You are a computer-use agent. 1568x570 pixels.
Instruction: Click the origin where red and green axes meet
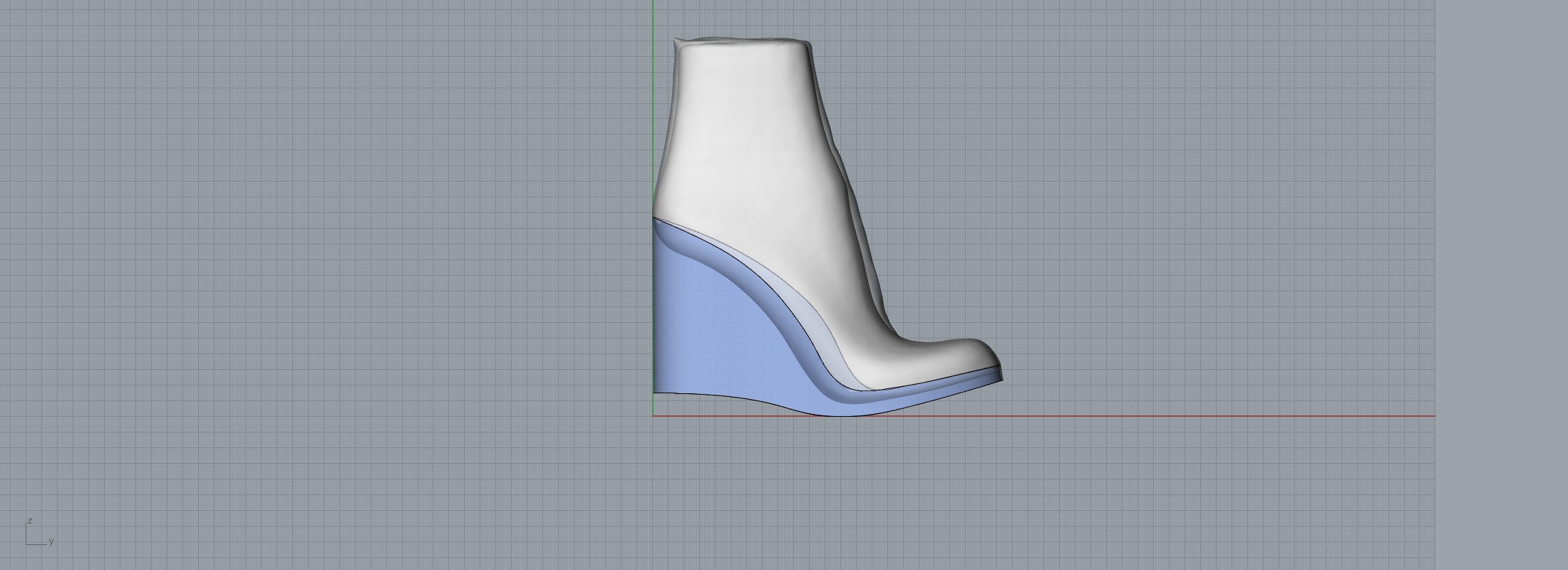pos(654,416)
